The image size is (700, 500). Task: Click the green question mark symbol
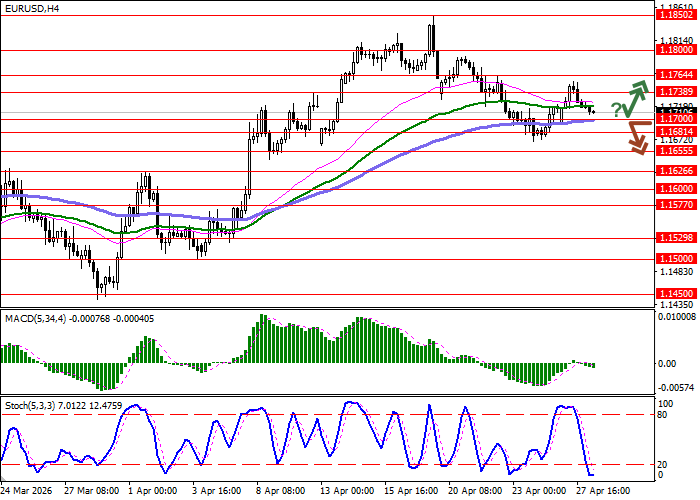pos(615,108)
